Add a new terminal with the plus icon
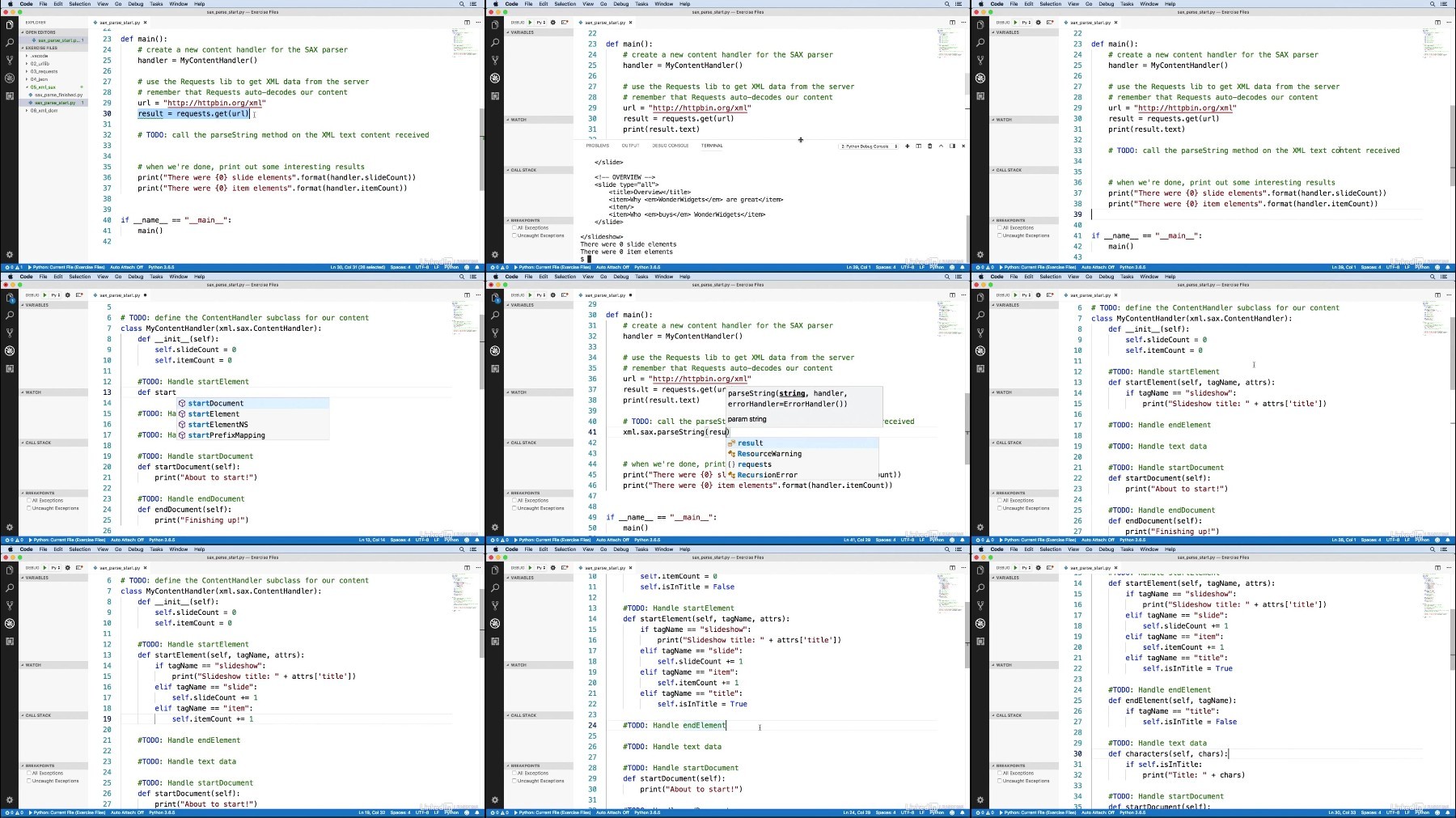The height and width of the screenshot is (818, 1456). click(x=908, y=146)
